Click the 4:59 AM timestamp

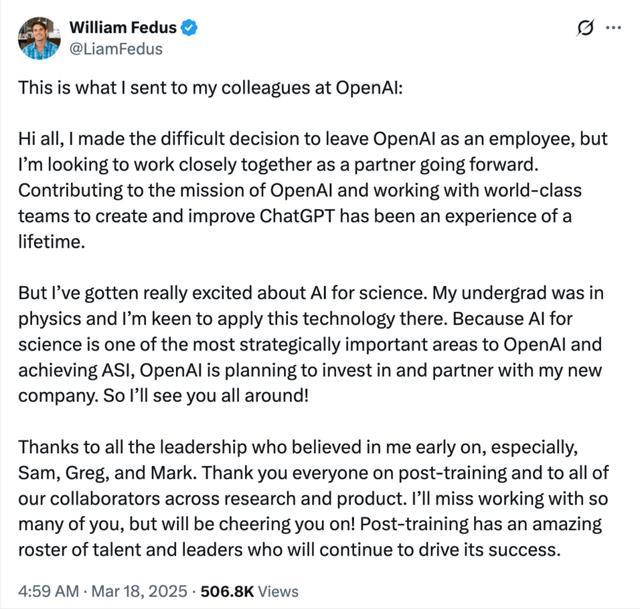pos(47,590)
